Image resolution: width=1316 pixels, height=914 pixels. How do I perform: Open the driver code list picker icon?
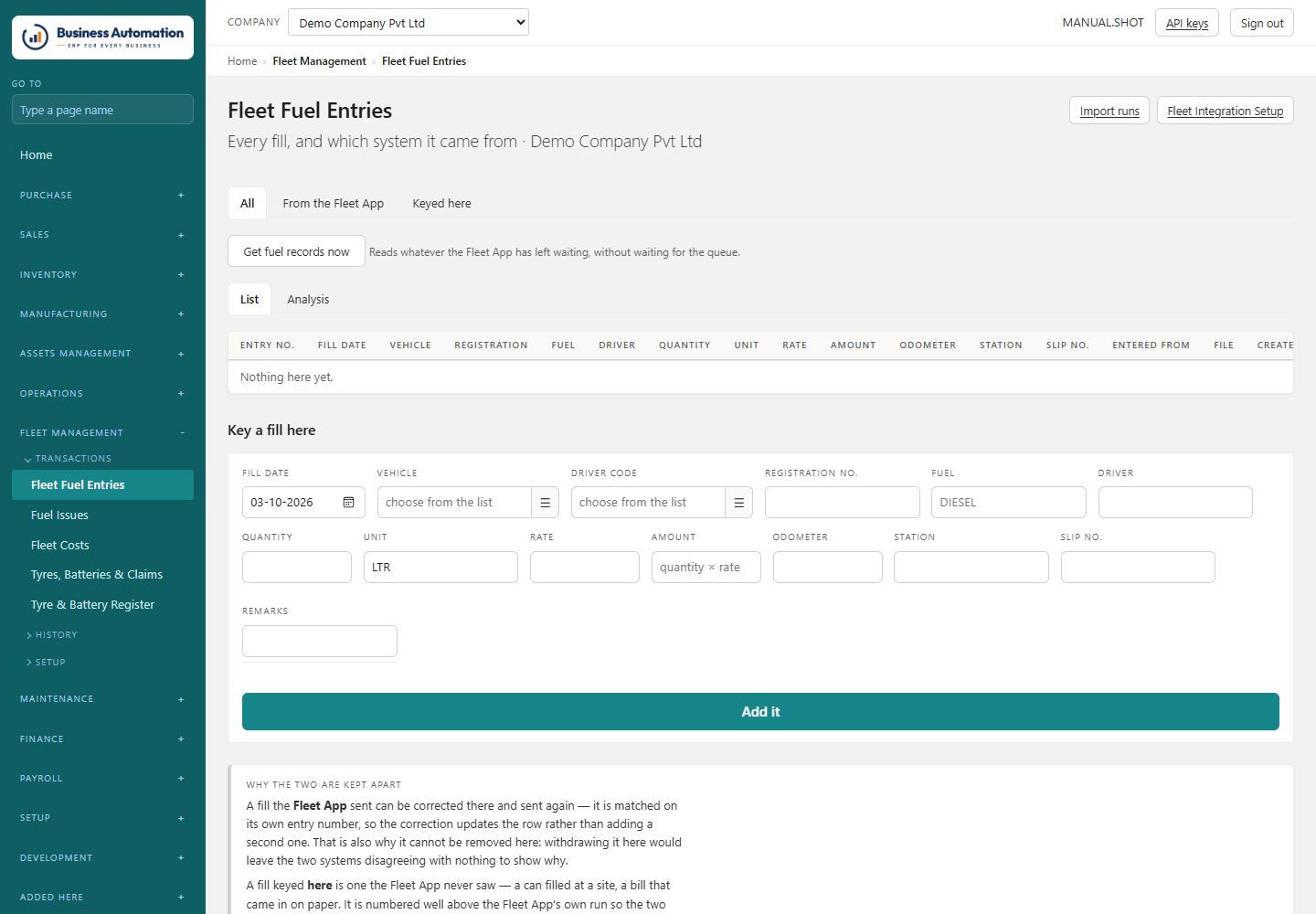tap(738, 503)
